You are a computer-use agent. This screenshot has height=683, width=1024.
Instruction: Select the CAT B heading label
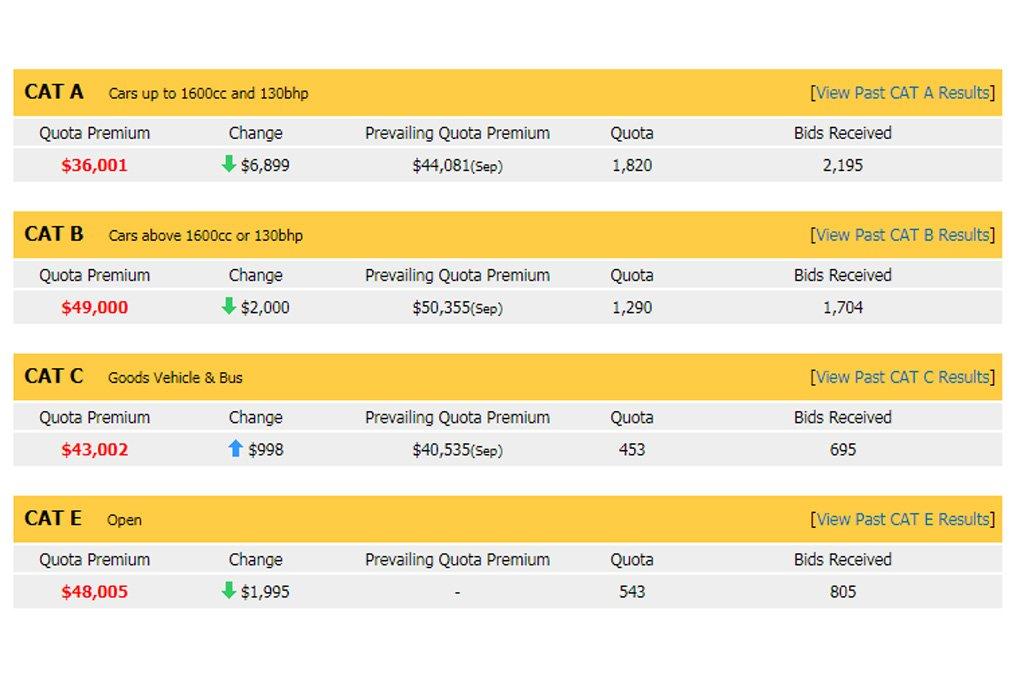pyautogui.click(x=54, y=234)
